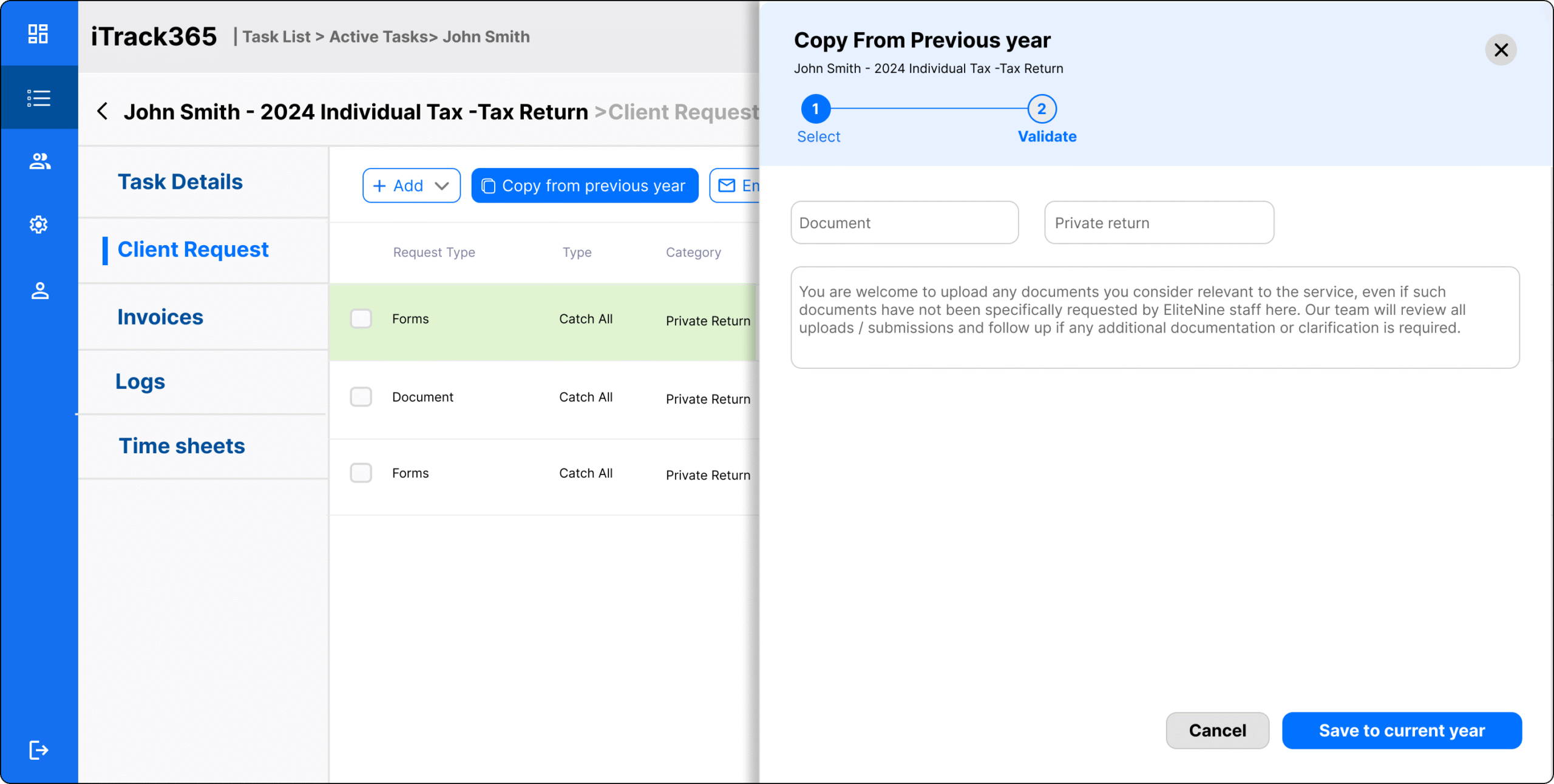Click Save to current year button
The height and width of the screenshot is (784, 1554).
(1401, 731)
